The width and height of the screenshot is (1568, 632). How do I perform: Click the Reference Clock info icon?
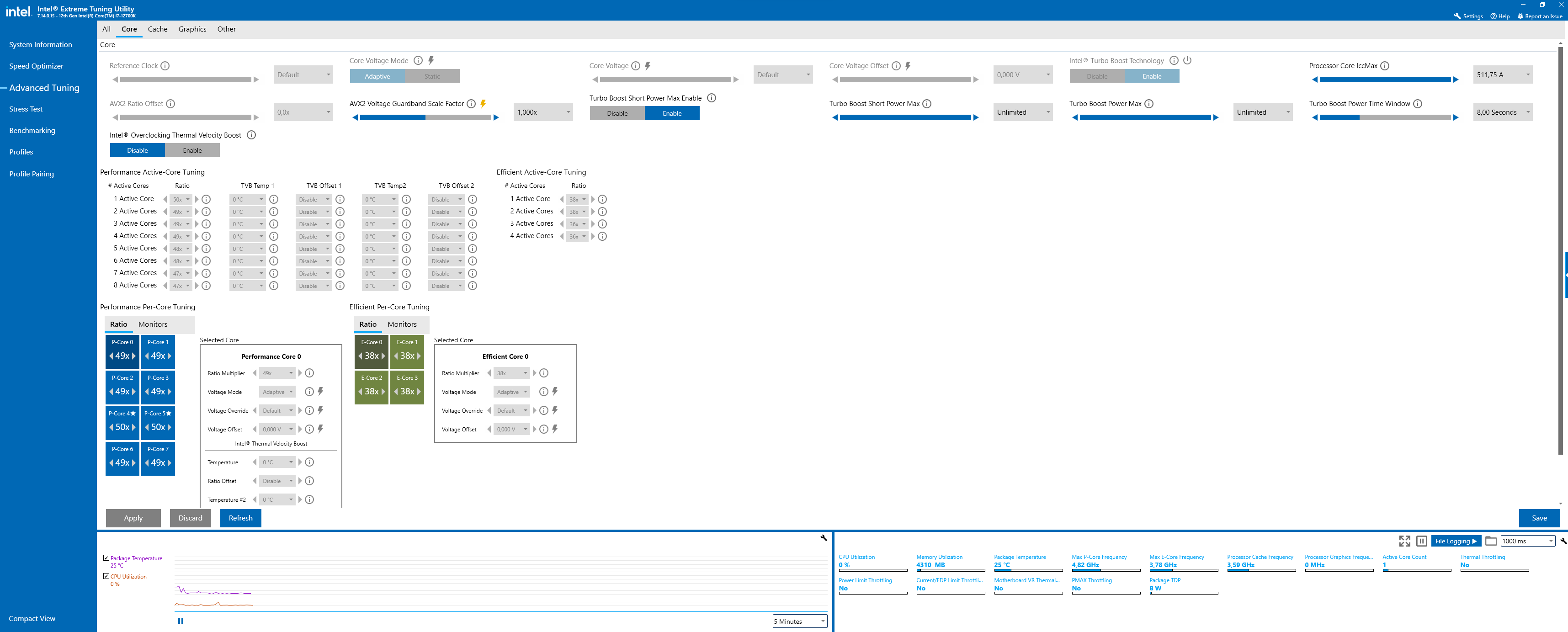coord(165,66)
